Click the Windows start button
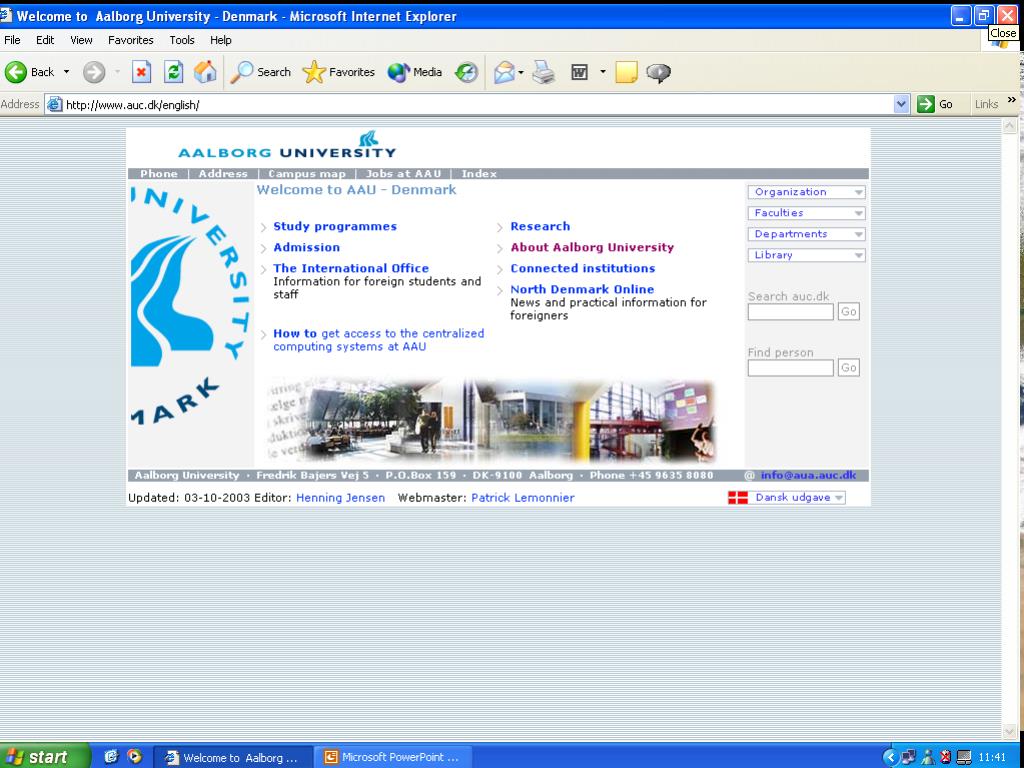The image size is (1024, 768). click(44, 756)
